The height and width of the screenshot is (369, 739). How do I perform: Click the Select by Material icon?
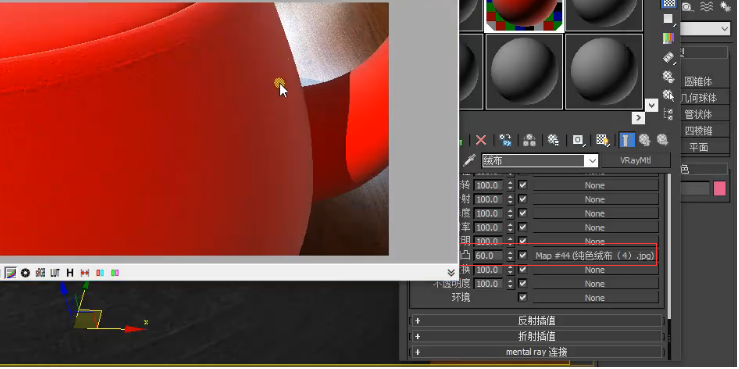pos(669,95)
